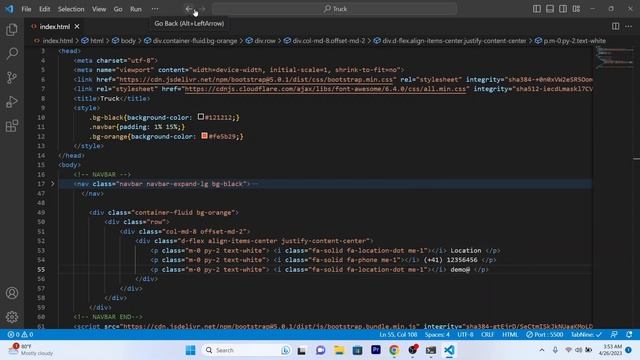Toggle the Primary Side Bar layout
The width and height of the screenshot is (640, 360).
pos(537,9)
